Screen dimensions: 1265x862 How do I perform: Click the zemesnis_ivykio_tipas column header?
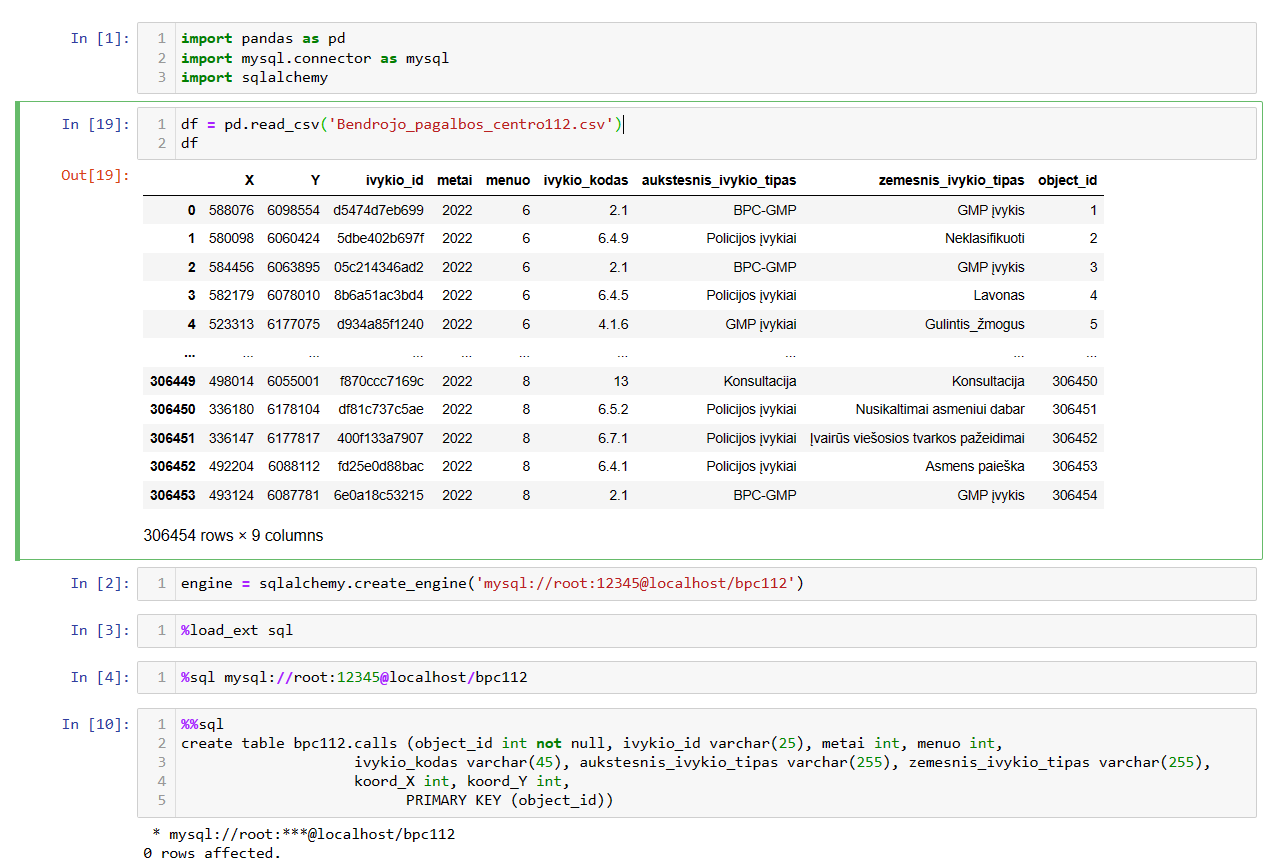[x=952, y=181]
